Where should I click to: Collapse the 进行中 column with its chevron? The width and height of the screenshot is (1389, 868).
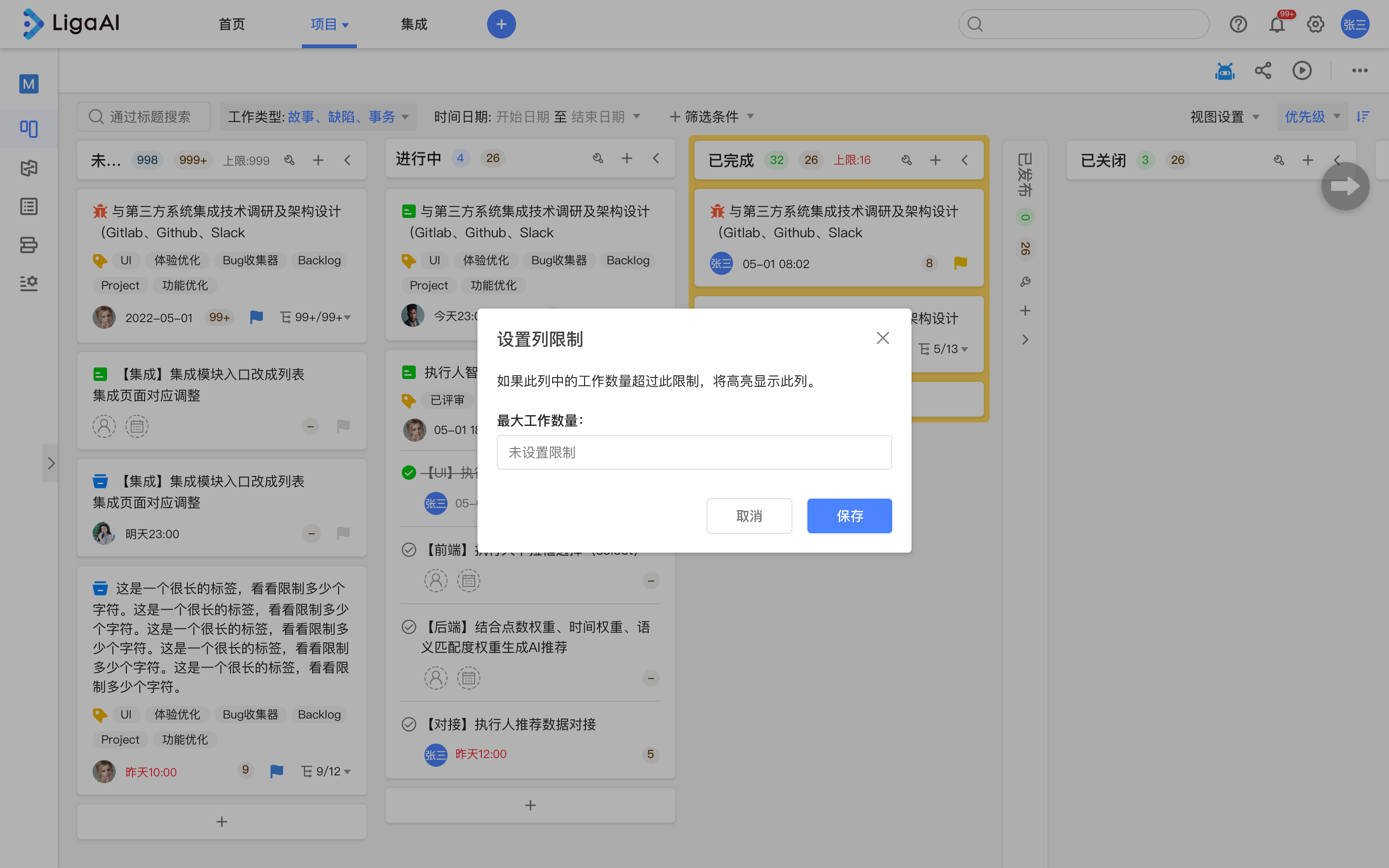coord(655,159)
